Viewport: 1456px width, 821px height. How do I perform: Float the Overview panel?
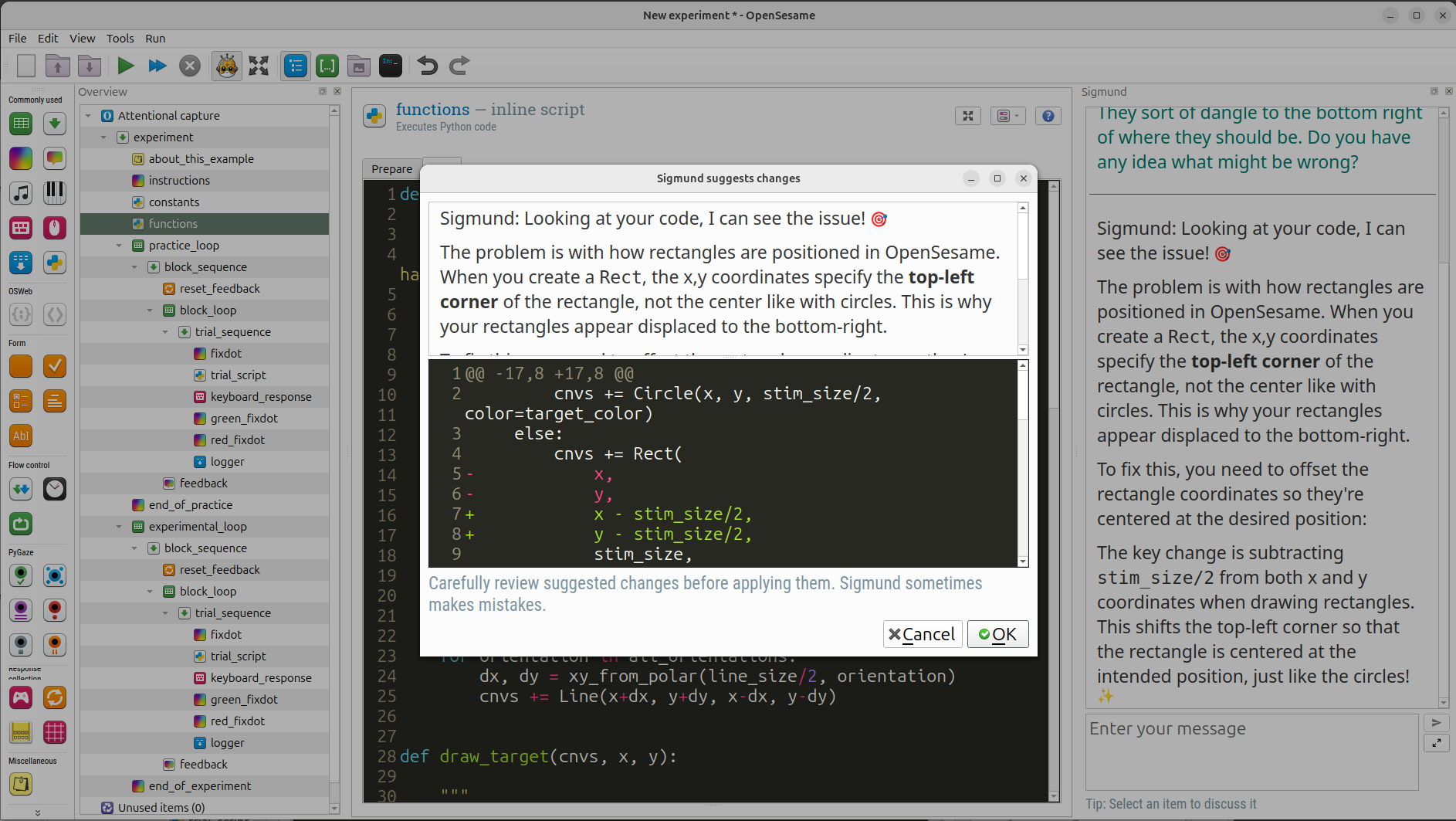click(323, 91)
